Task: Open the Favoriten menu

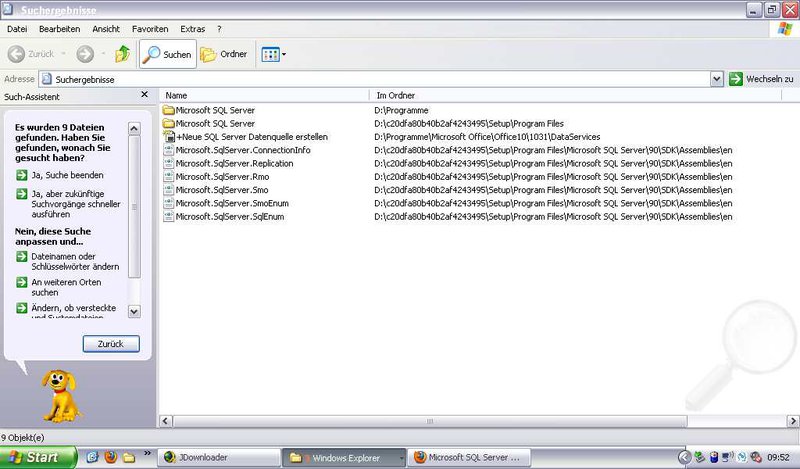Action: [150, 29]
